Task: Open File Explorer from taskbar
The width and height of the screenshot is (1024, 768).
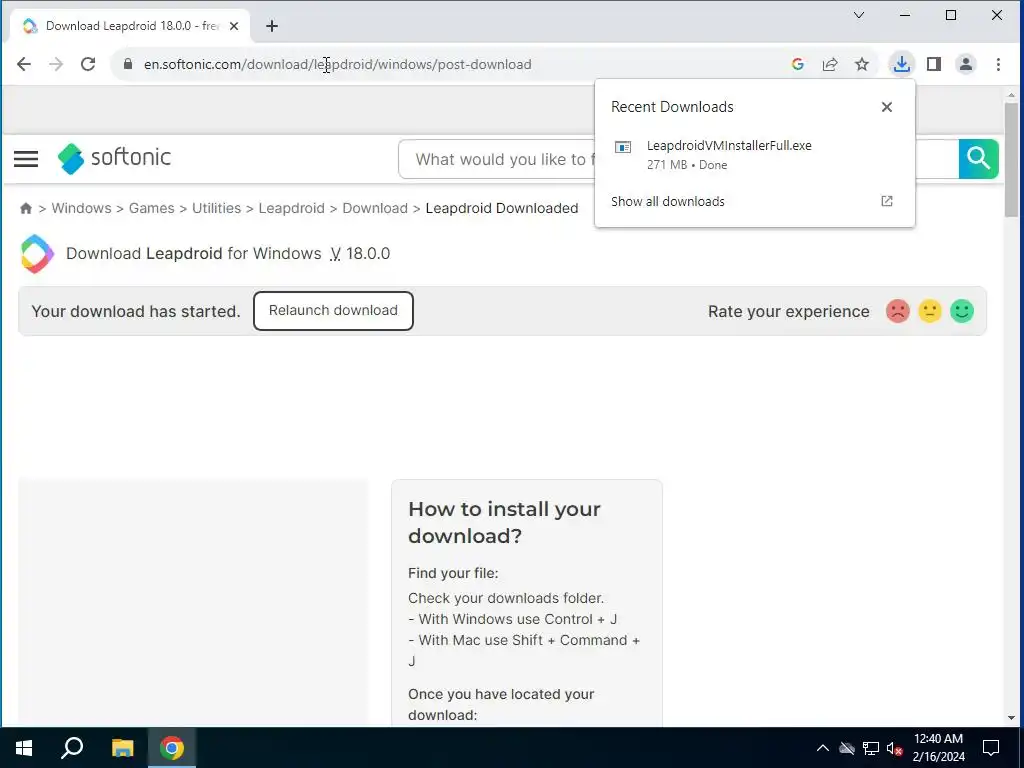Action: click(122, 748)
